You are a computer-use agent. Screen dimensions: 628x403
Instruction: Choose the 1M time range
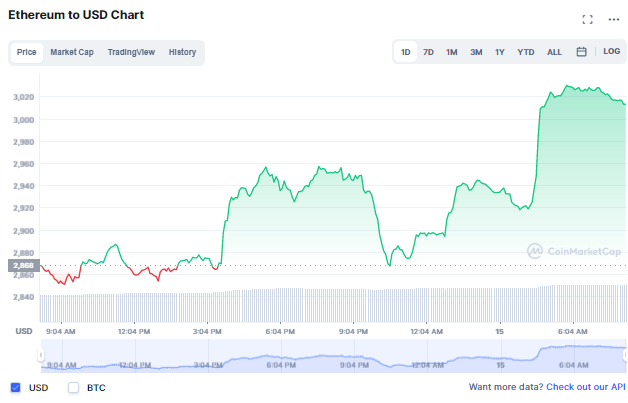coord(452,52)
